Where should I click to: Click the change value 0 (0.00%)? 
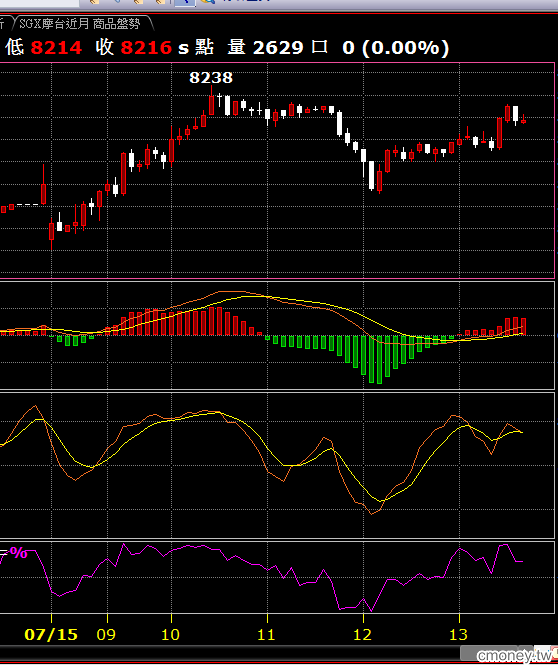point(395,48)
